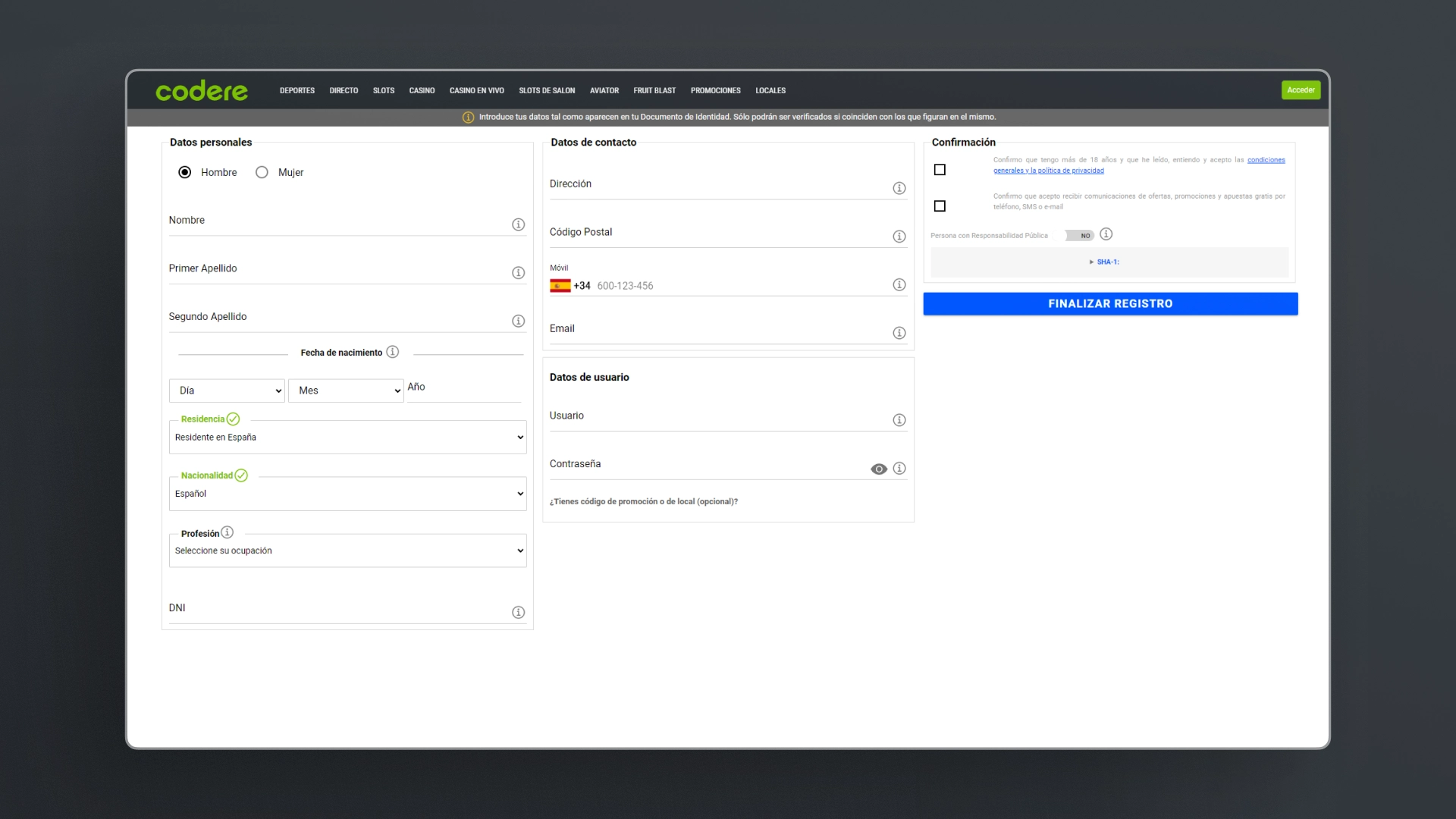Click info icon beside Responsabilidad Pública toggle
The height and width of the screenshot is (819, 1456).
[x=1106, y=234]
